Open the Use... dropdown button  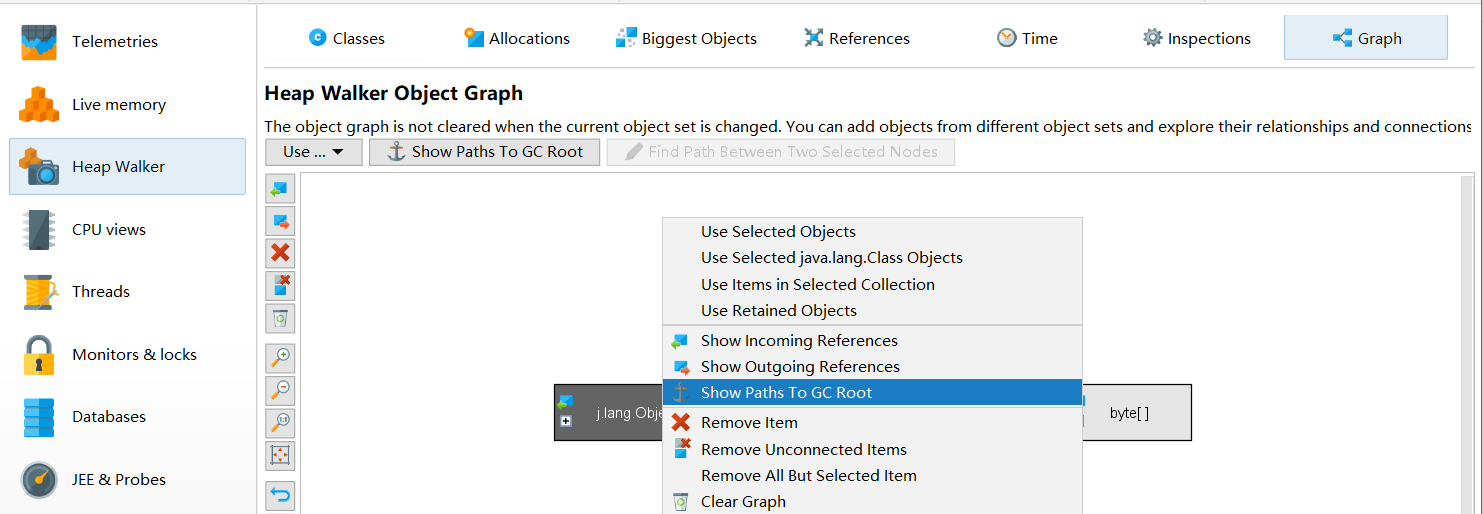(x=313, y=152)
